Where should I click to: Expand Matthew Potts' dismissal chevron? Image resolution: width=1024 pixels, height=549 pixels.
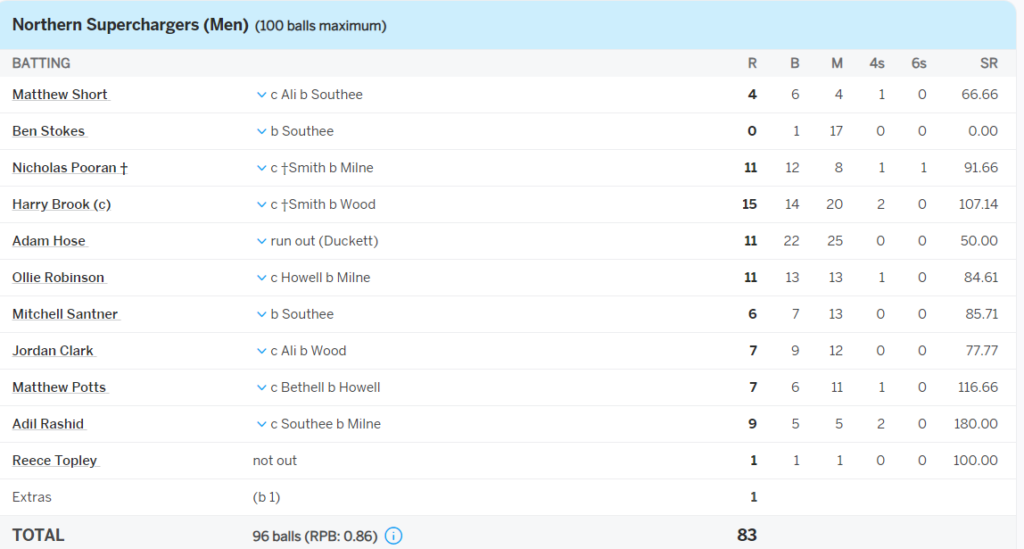coord(262,388)
